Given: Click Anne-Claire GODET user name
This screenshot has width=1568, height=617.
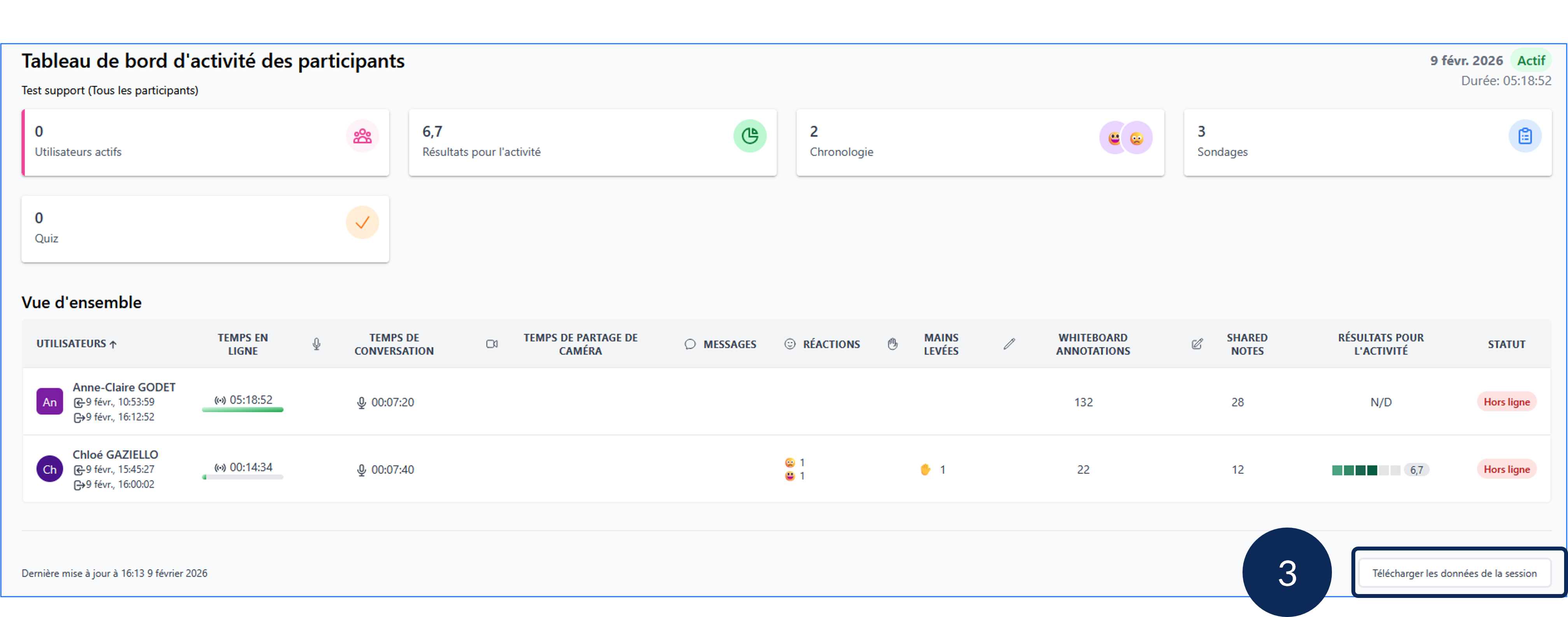Looking at the screenshot, I should 124,387.
